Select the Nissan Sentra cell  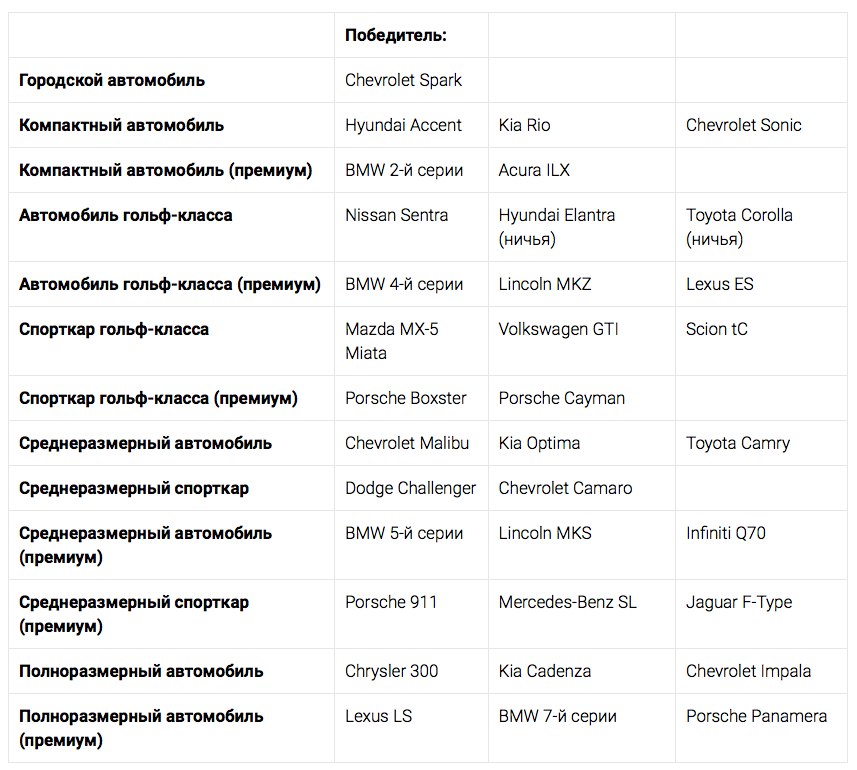pos(396,215)
